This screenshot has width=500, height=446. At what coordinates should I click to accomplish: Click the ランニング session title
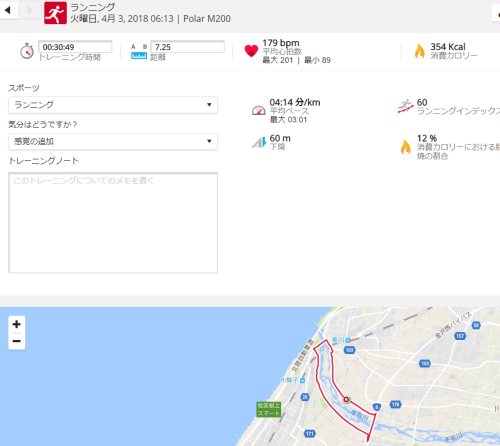click(x=93, y=7)
